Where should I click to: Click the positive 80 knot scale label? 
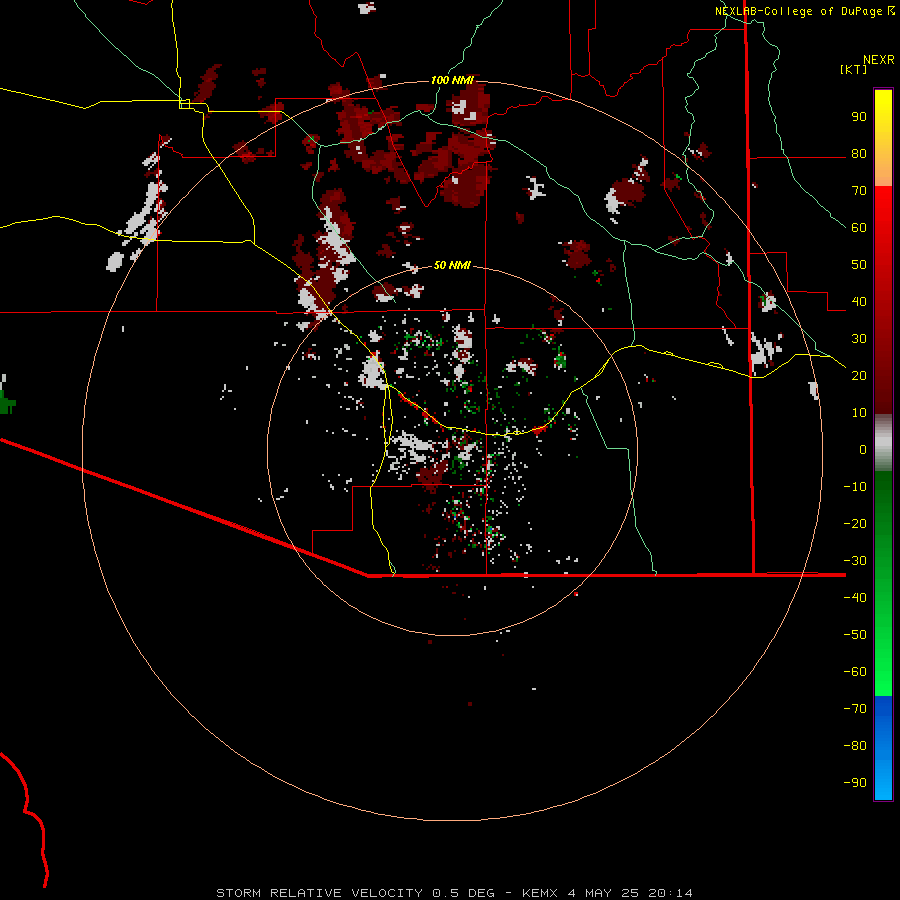pos(859,154)
